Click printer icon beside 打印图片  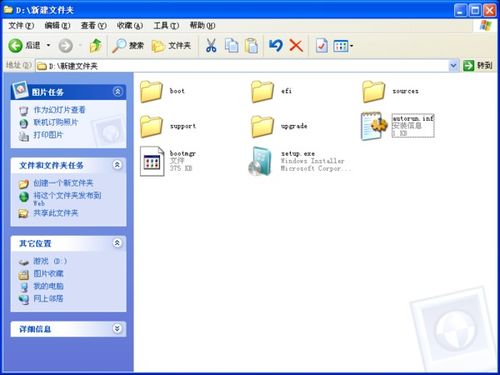pos(24,135)
